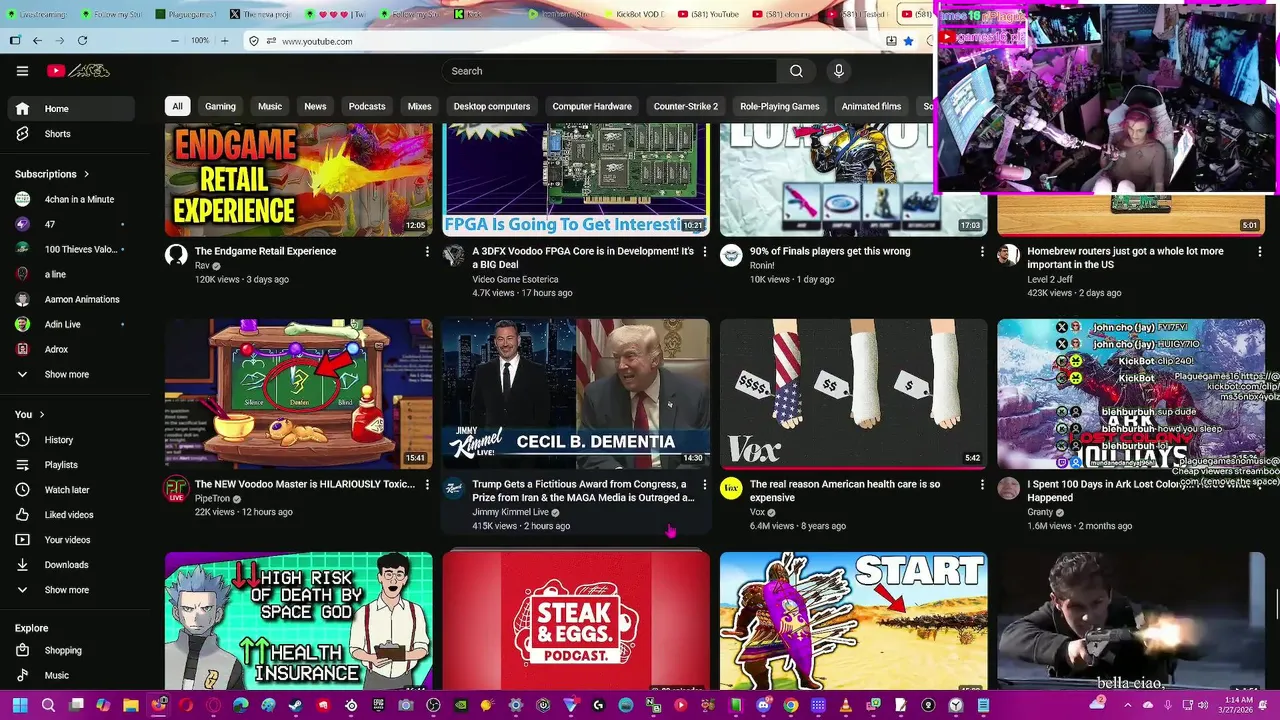Zoom in with the plus button
1280x720 pixels.
tap(224, 41)
